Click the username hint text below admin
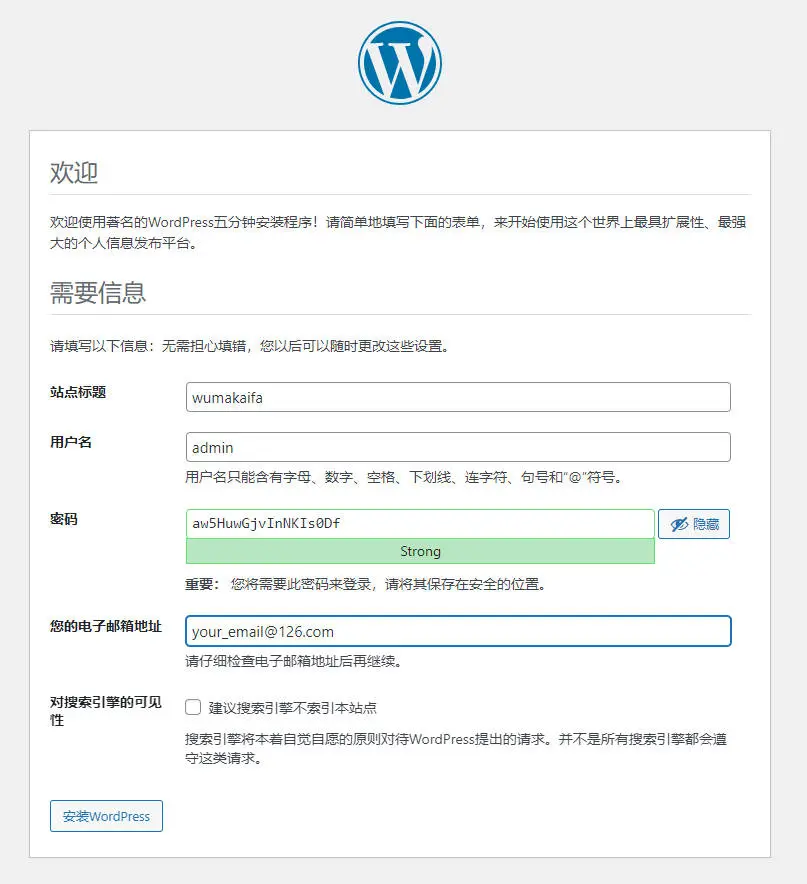Image resolution: width=807 pixels, height=884 pixels. (404, 478)
